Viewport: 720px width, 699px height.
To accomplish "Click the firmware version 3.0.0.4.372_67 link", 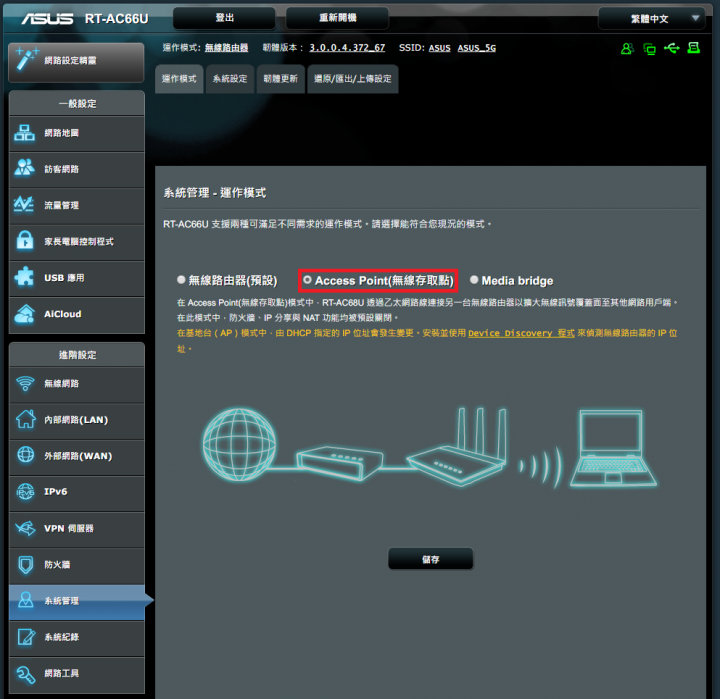I will tap(347, 48).
